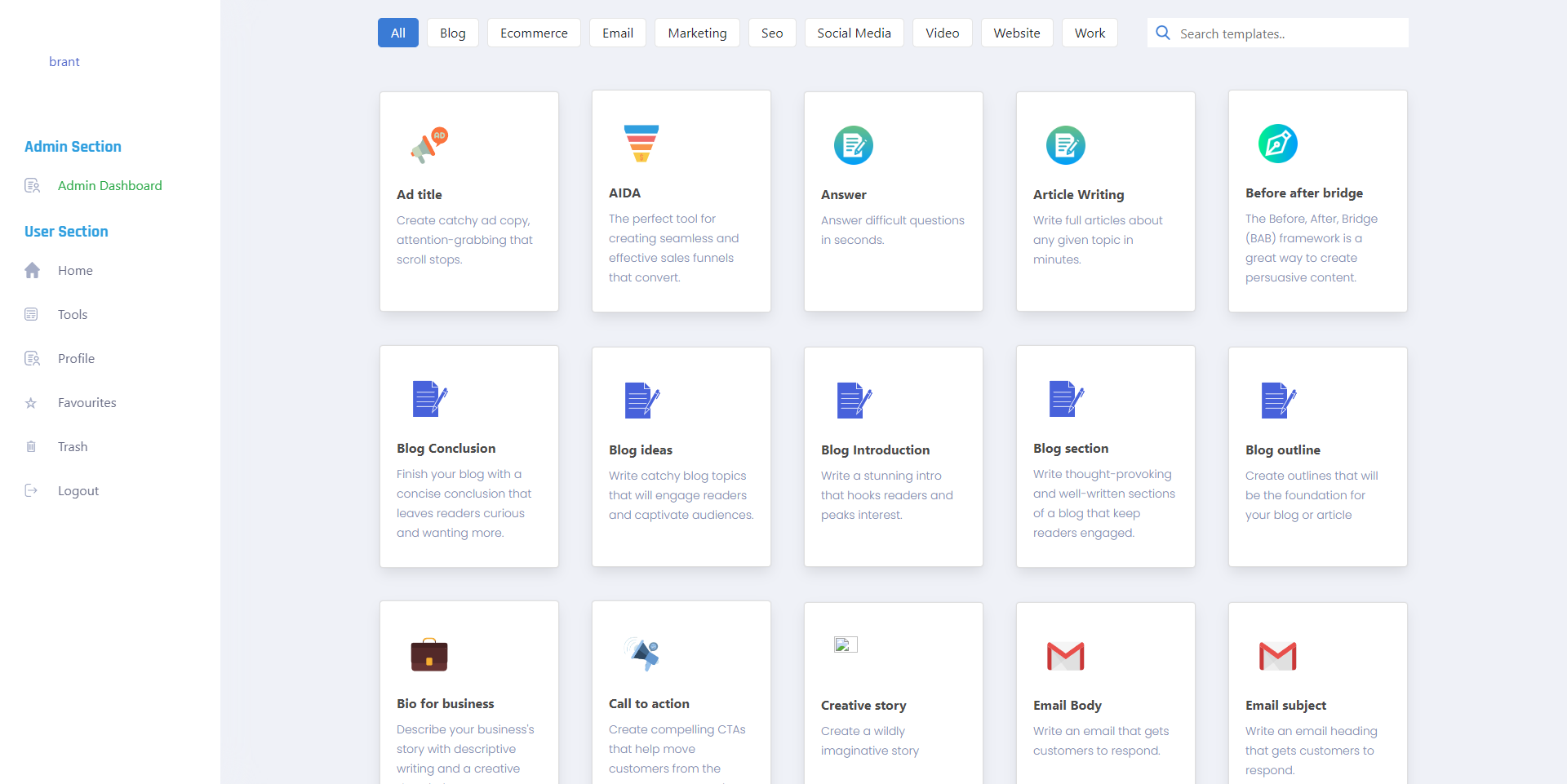Viewport: 1567px width, 784px height.
Task: Click the Blog Conclusion document icon
Action: point(429,399)
